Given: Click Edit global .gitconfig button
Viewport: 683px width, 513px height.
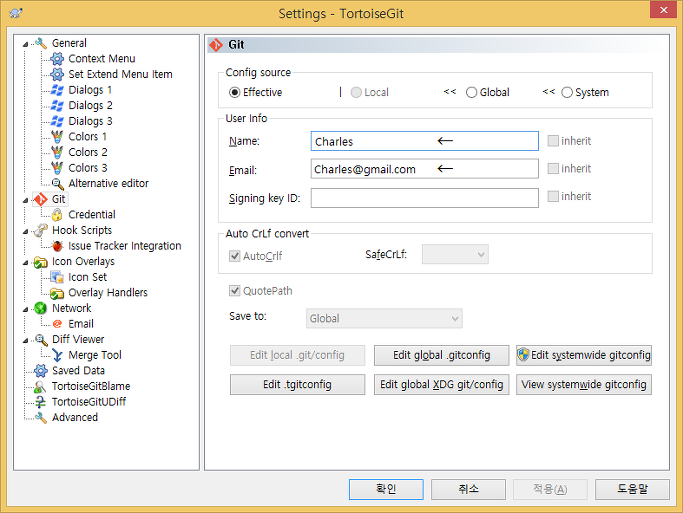Looking at the screenshot, I should (x=442, y=355).
